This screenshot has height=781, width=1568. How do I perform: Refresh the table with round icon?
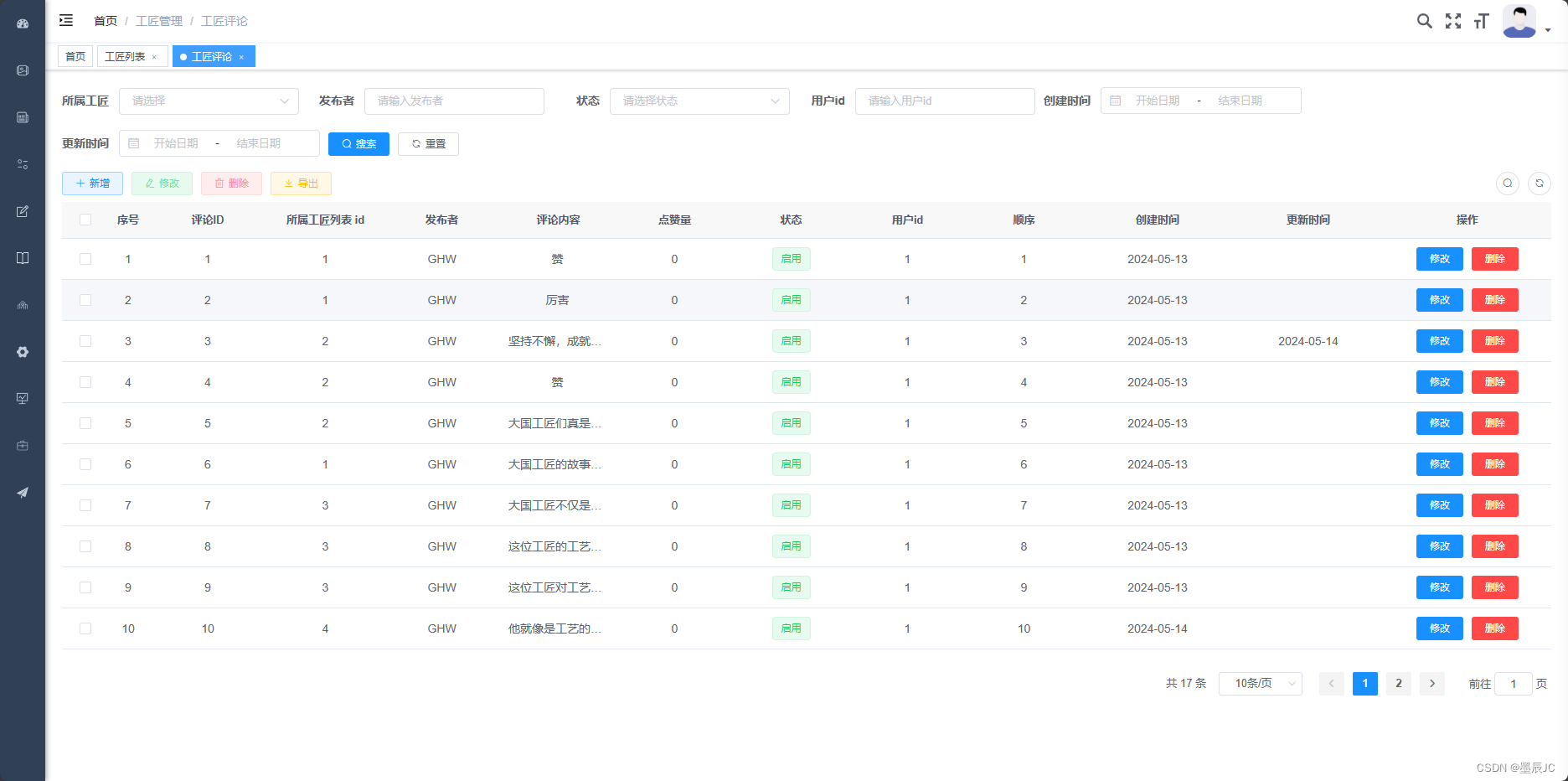(1540, 184)
